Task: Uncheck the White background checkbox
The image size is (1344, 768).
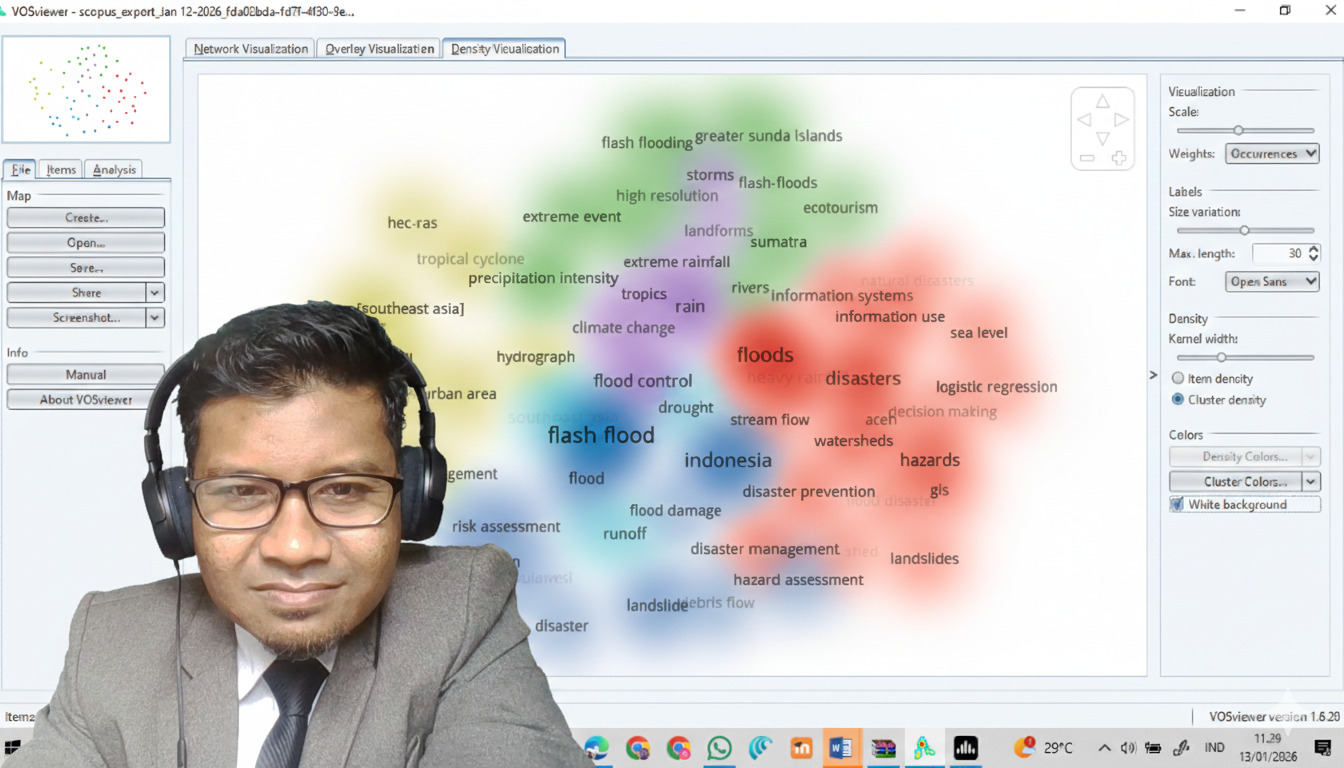Action: click(x=1177, y=505)
